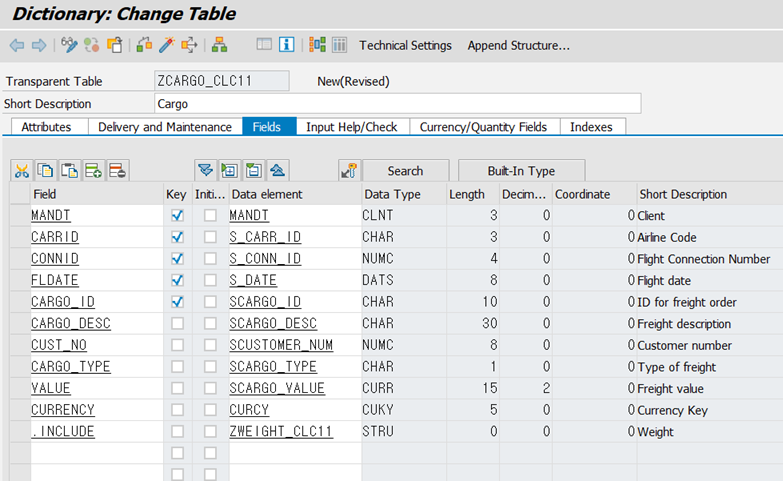Click the Built-In Type button
The width and height of the screenshot is (783, 481).
[521, 171]
